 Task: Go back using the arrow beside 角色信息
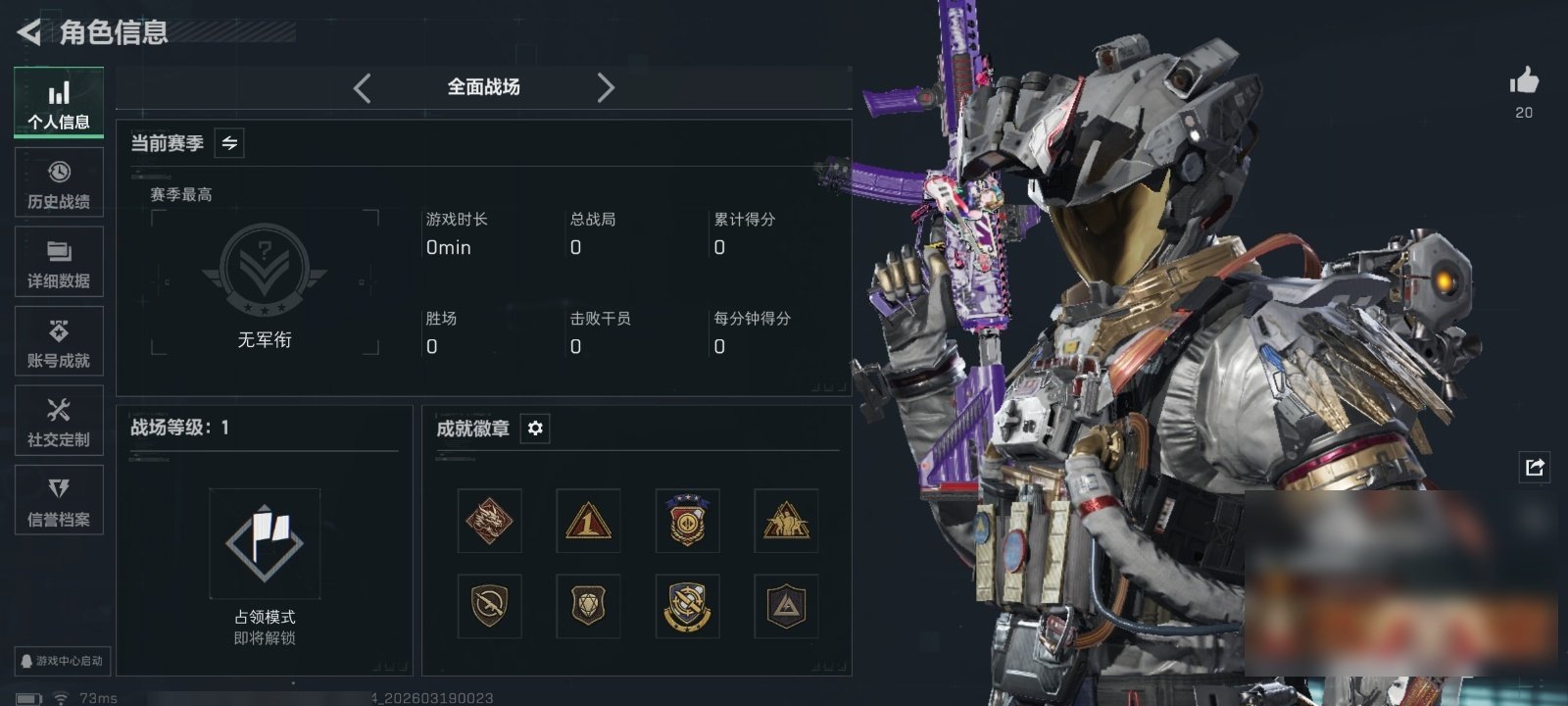[29, 32]
